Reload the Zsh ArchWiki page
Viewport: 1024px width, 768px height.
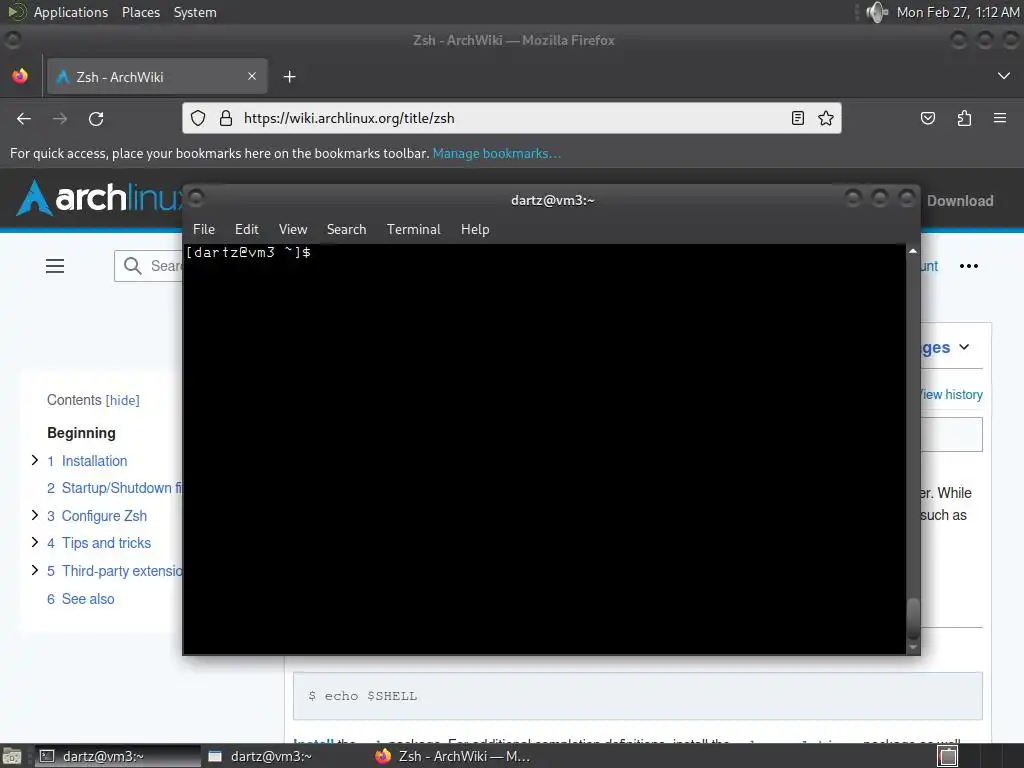coord(96,119)
